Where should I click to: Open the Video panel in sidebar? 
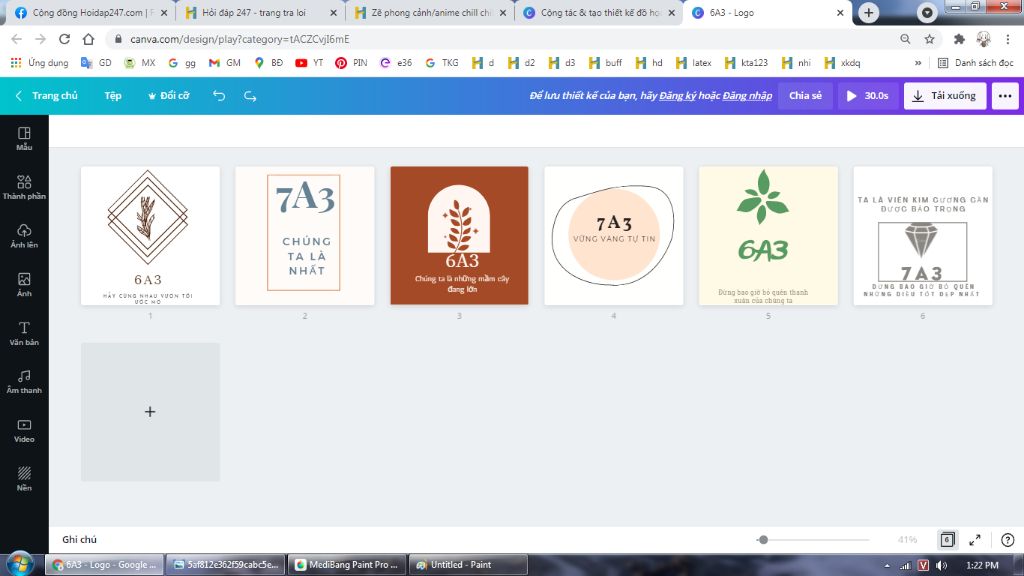(x=24, y=430)
